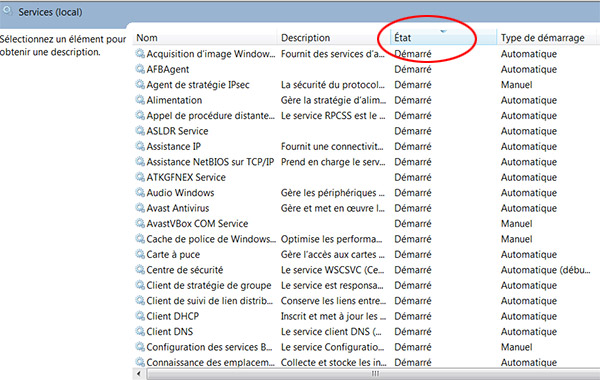Click description 'Optimise les performa...'

coord(331,239)
